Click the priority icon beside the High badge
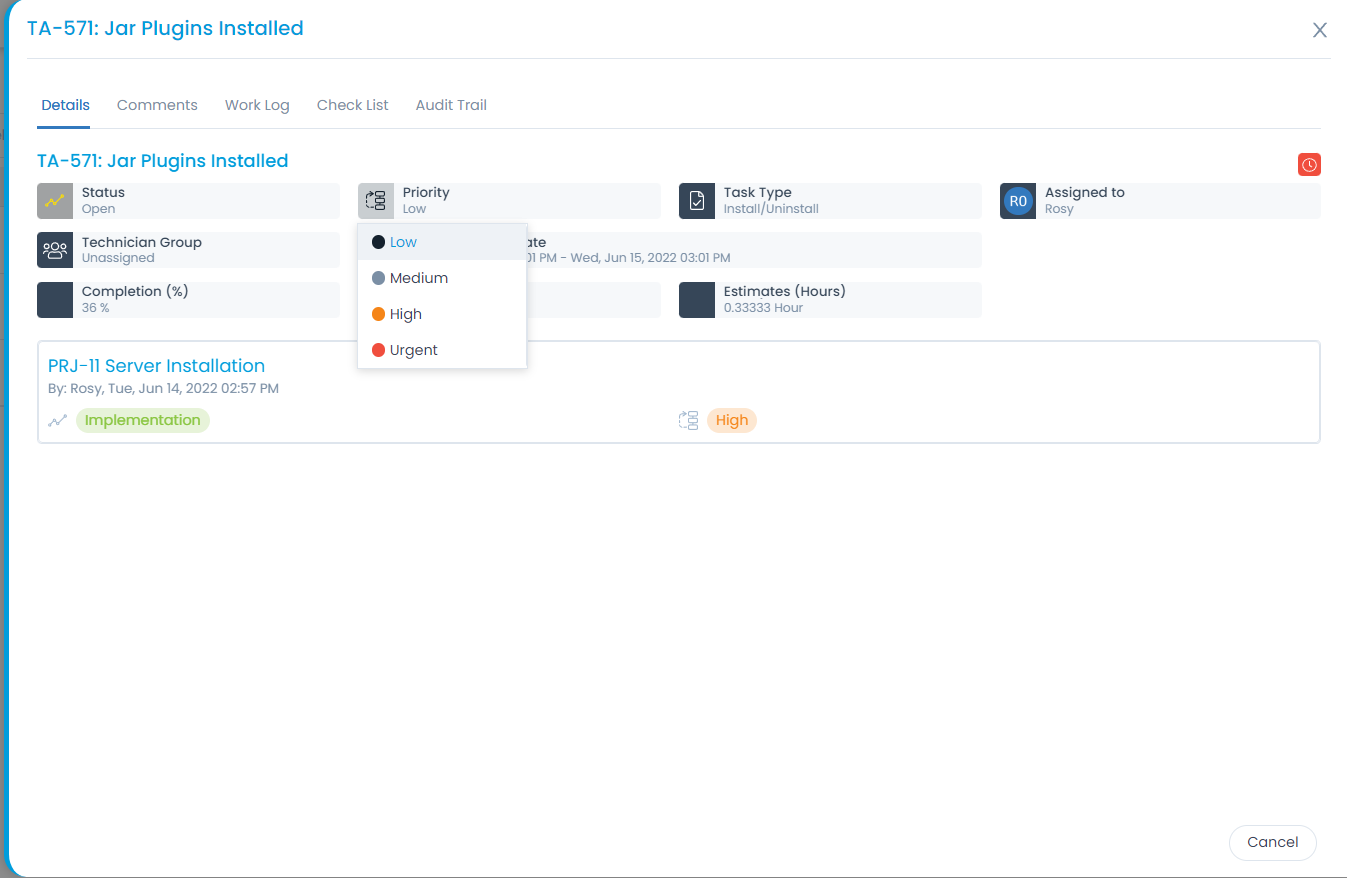 click(x=688, y=420)
